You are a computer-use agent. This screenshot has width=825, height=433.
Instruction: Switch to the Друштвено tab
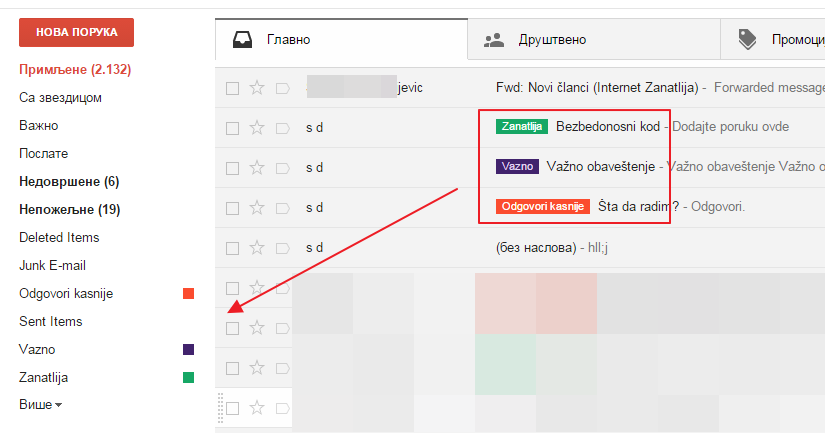[593, 39]
